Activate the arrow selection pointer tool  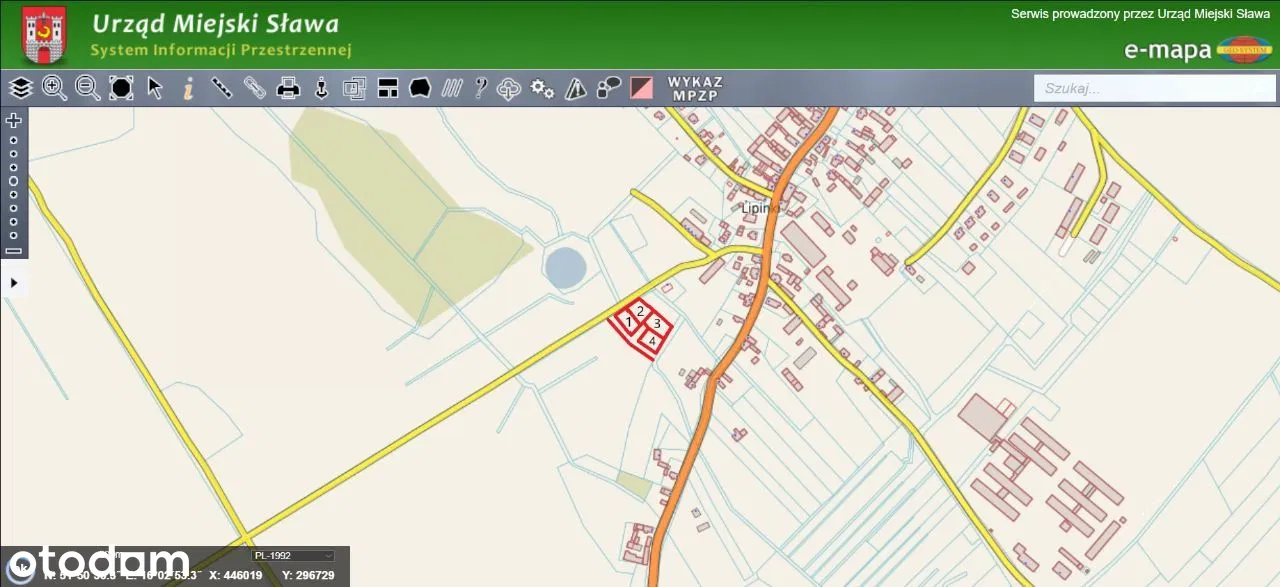[155, 88]
